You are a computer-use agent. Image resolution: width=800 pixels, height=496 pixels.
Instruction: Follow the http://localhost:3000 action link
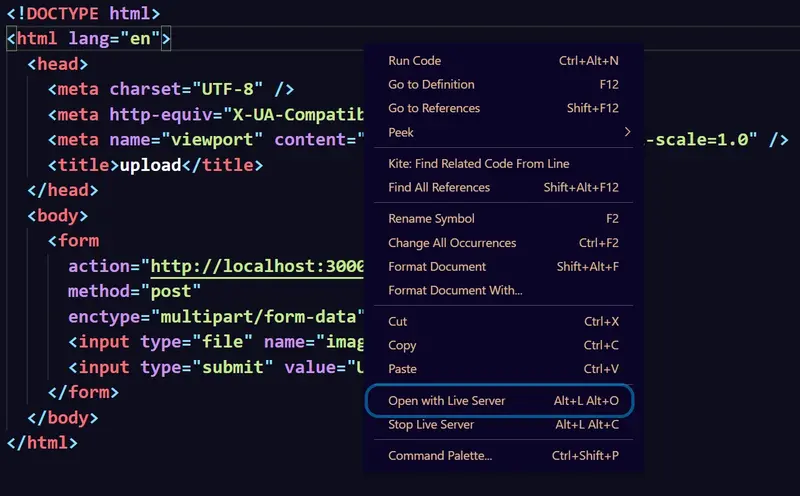(x=257, y=267)
